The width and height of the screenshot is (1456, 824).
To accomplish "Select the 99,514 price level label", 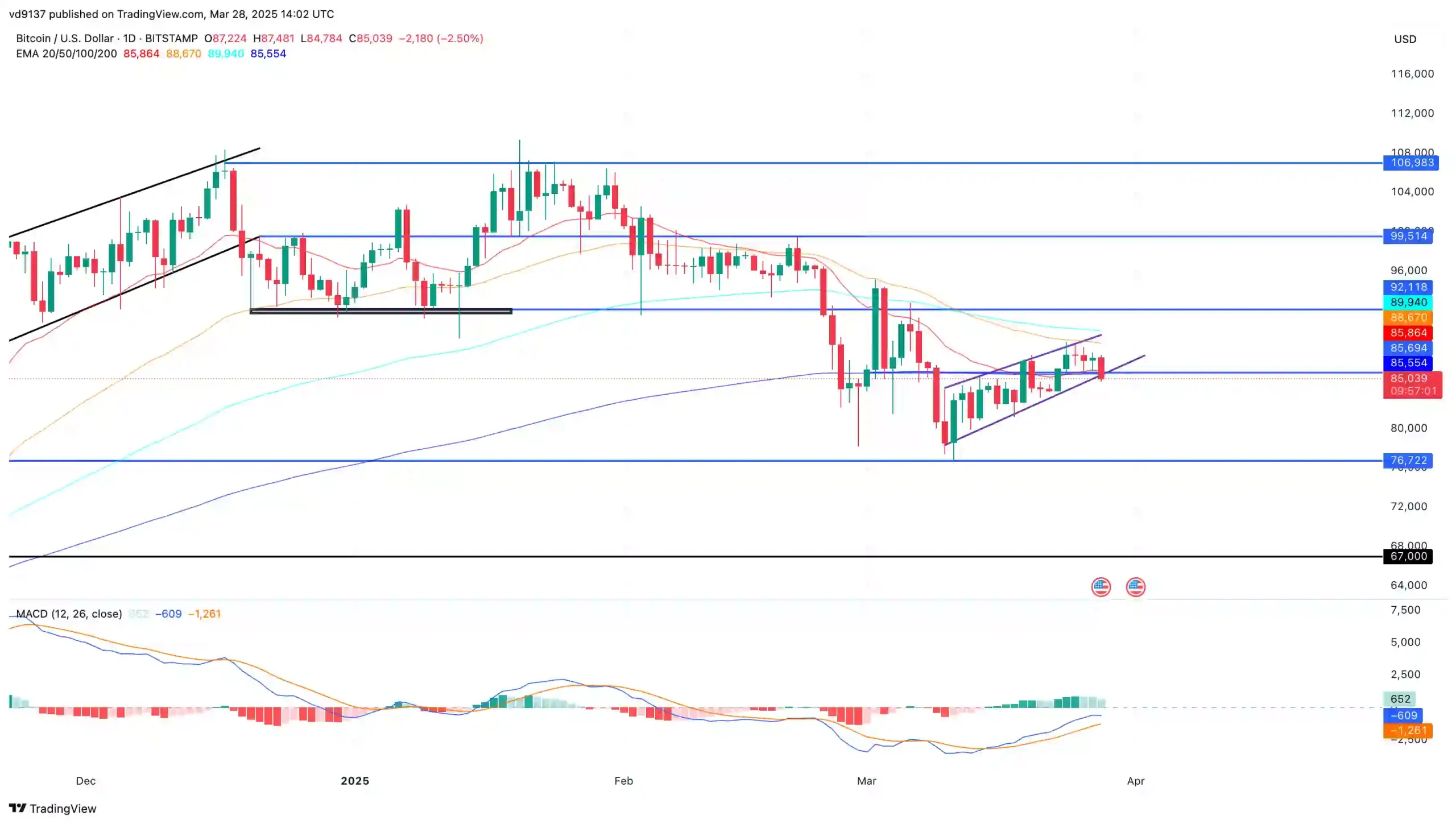I will point(1407,236).
